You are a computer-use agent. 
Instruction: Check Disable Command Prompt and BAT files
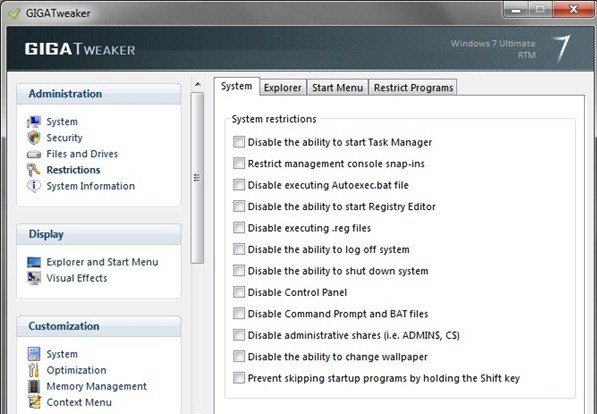tap(239, 313)
